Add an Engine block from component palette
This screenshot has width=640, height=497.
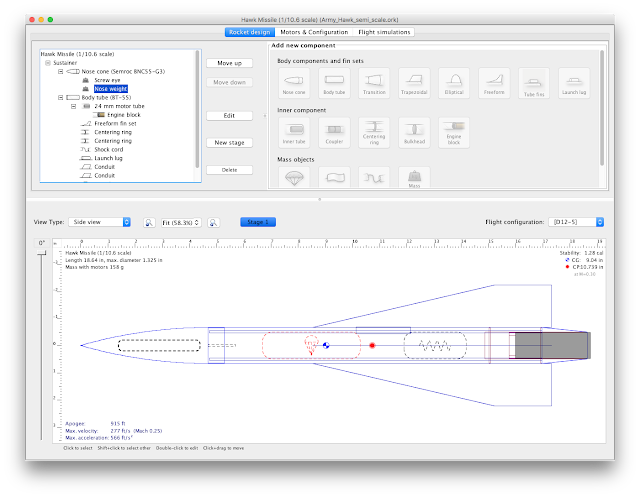pyautogui.click(x=454, y=133)
